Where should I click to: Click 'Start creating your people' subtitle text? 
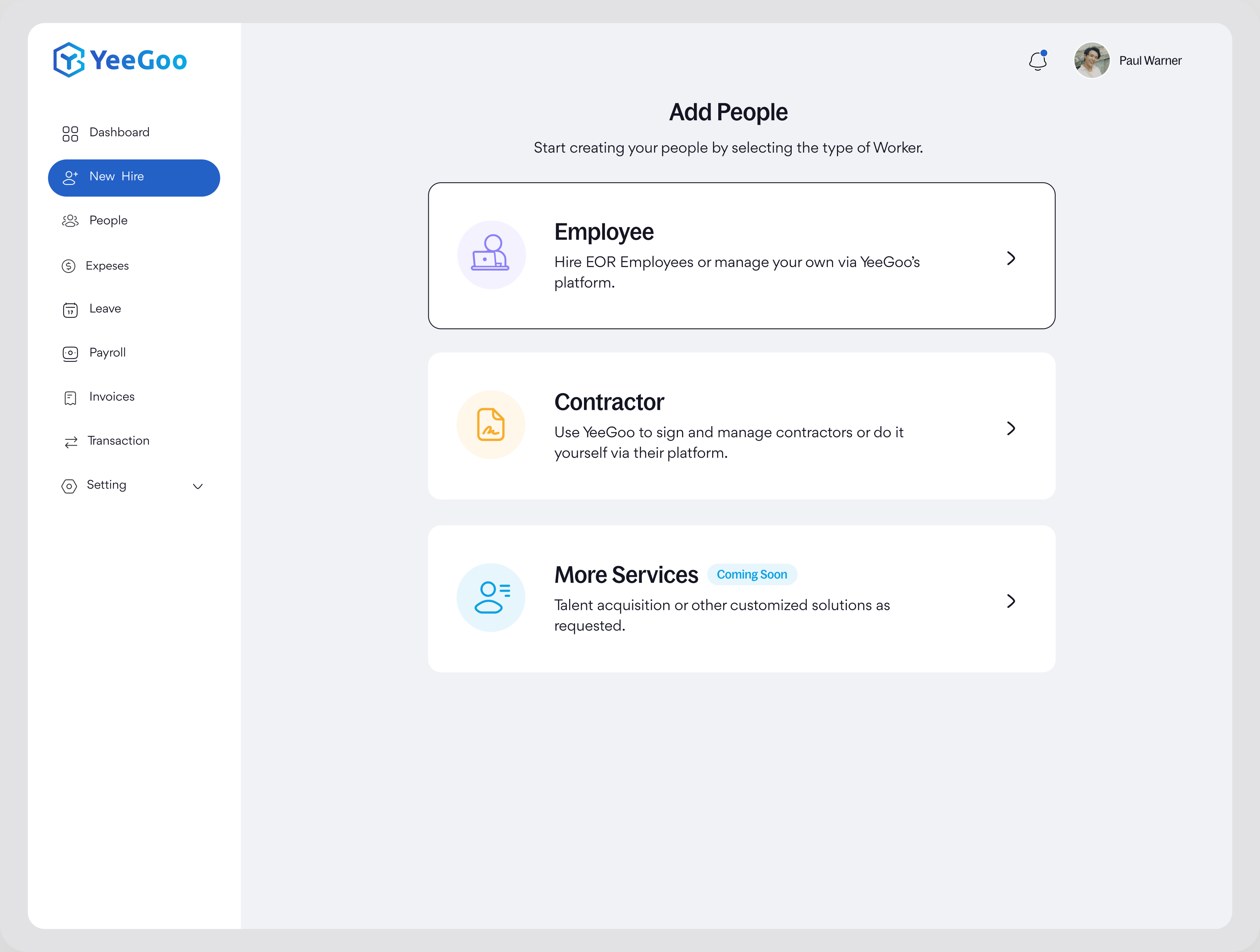click(x=728, y=148)
